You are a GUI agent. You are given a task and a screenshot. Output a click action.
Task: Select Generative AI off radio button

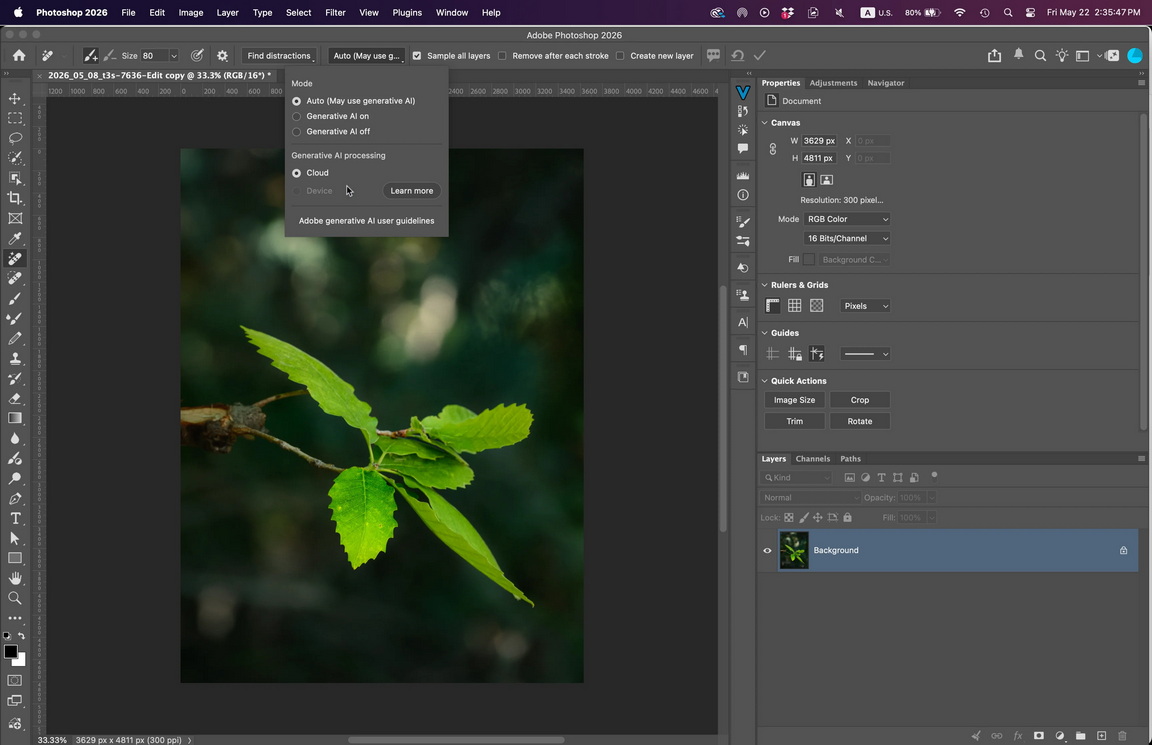coord(297,132)
